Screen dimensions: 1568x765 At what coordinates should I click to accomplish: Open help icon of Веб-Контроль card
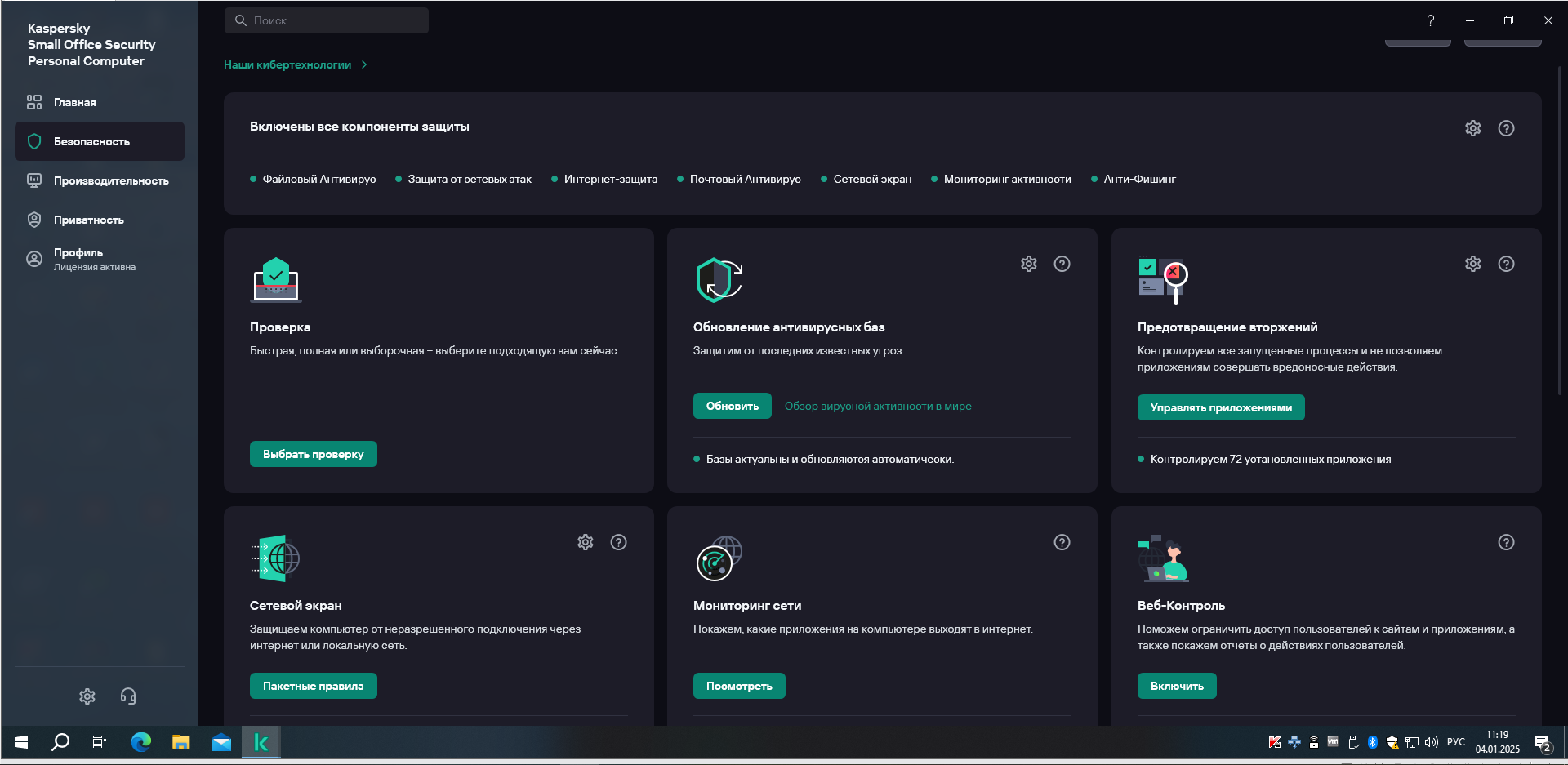[x=1506, y=542]
